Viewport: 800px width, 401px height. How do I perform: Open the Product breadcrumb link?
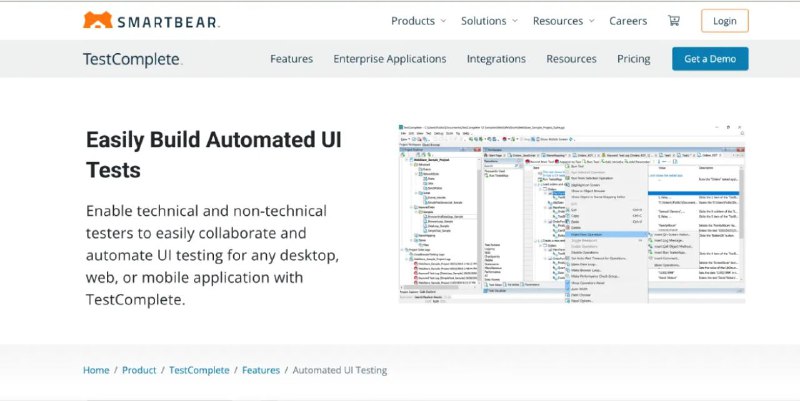(139, 370)
